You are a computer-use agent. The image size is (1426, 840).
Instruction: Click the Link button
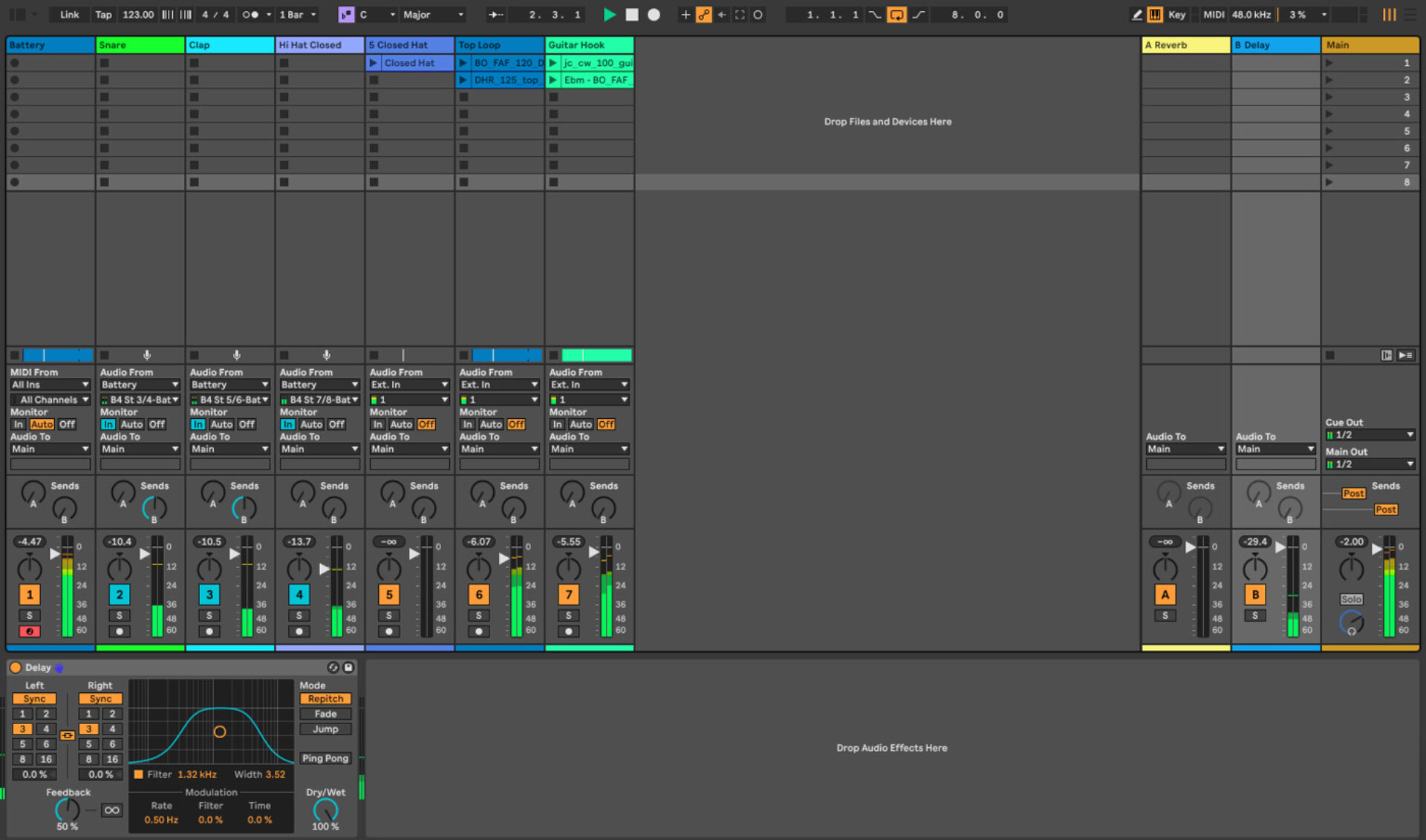[68, 14]
